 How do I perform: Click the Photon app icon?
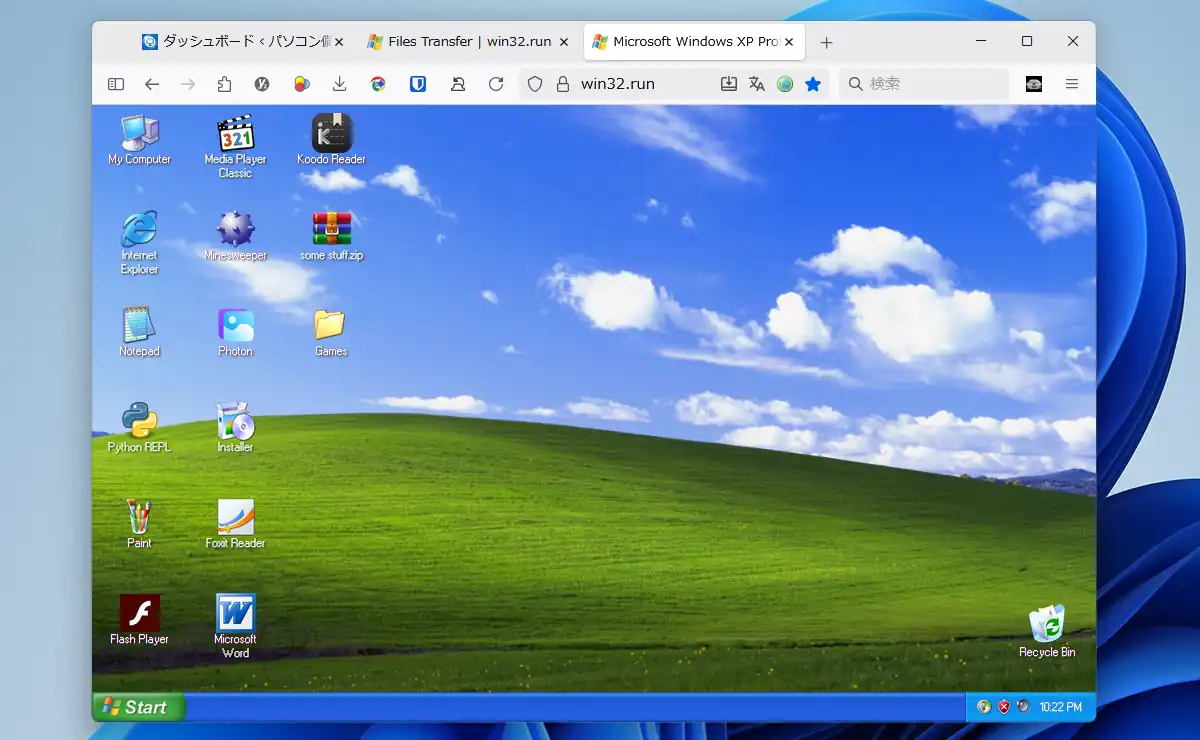point(235,326)
